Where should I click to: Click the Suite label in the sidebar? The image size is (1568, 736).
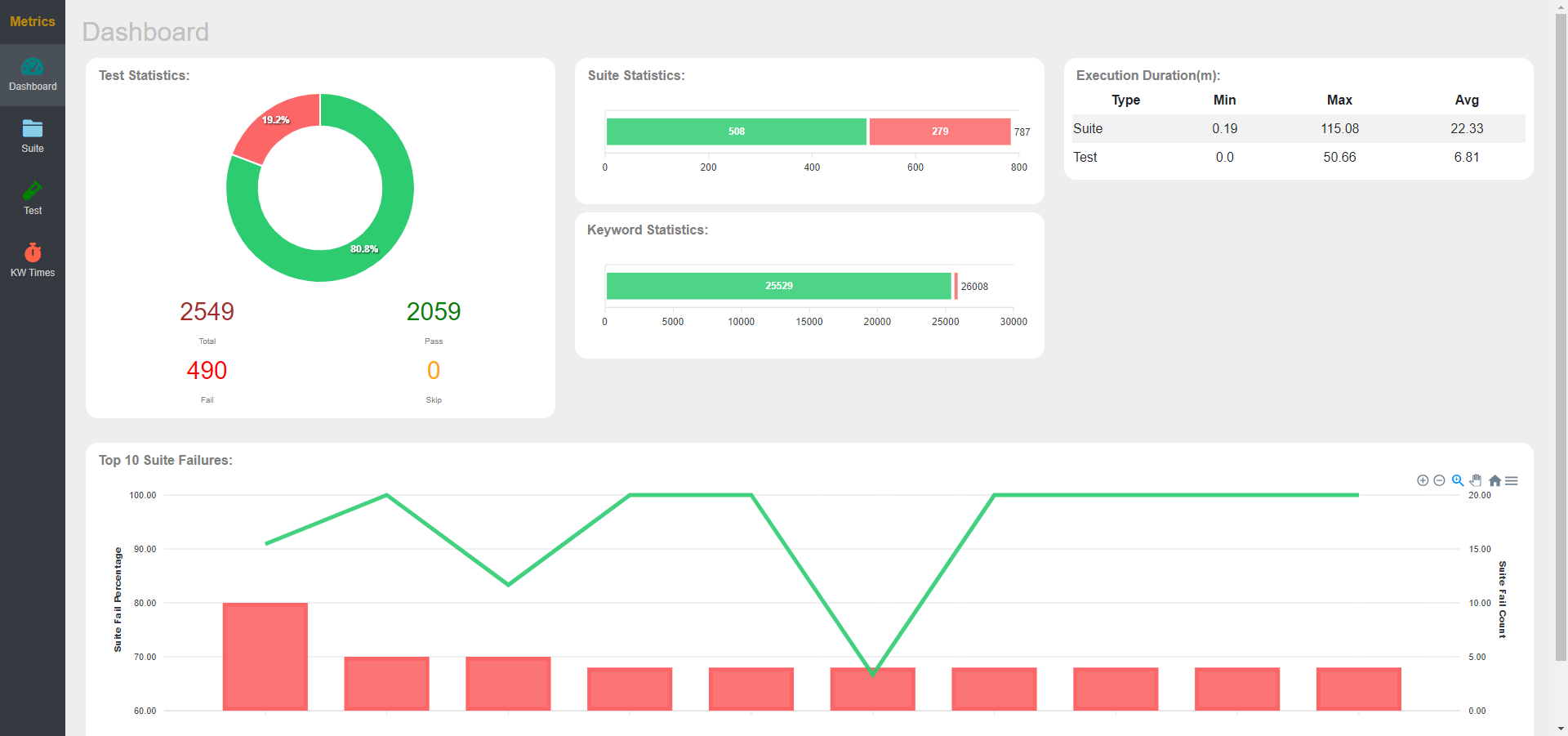click(33, 148)
